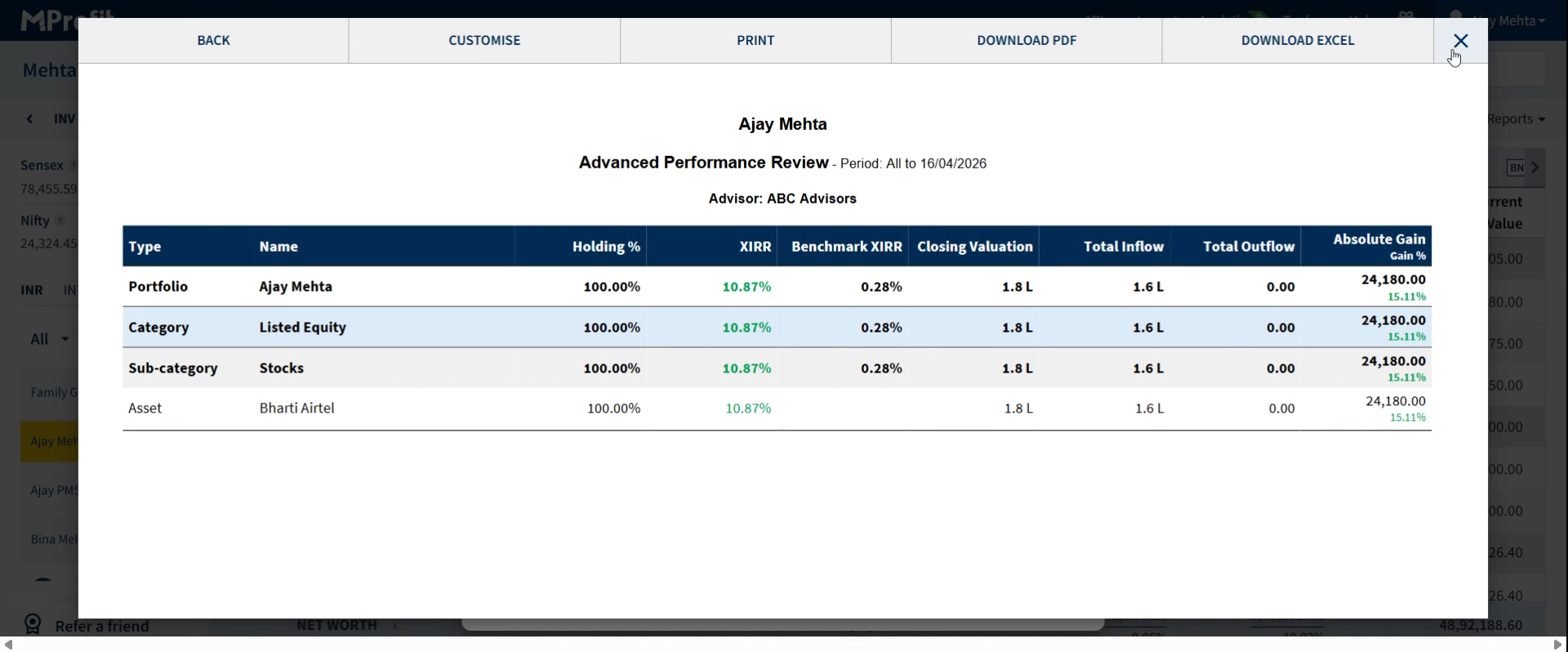1568x652 pixels.
Task: Click the XIRR column header
Action: point(755,247)
